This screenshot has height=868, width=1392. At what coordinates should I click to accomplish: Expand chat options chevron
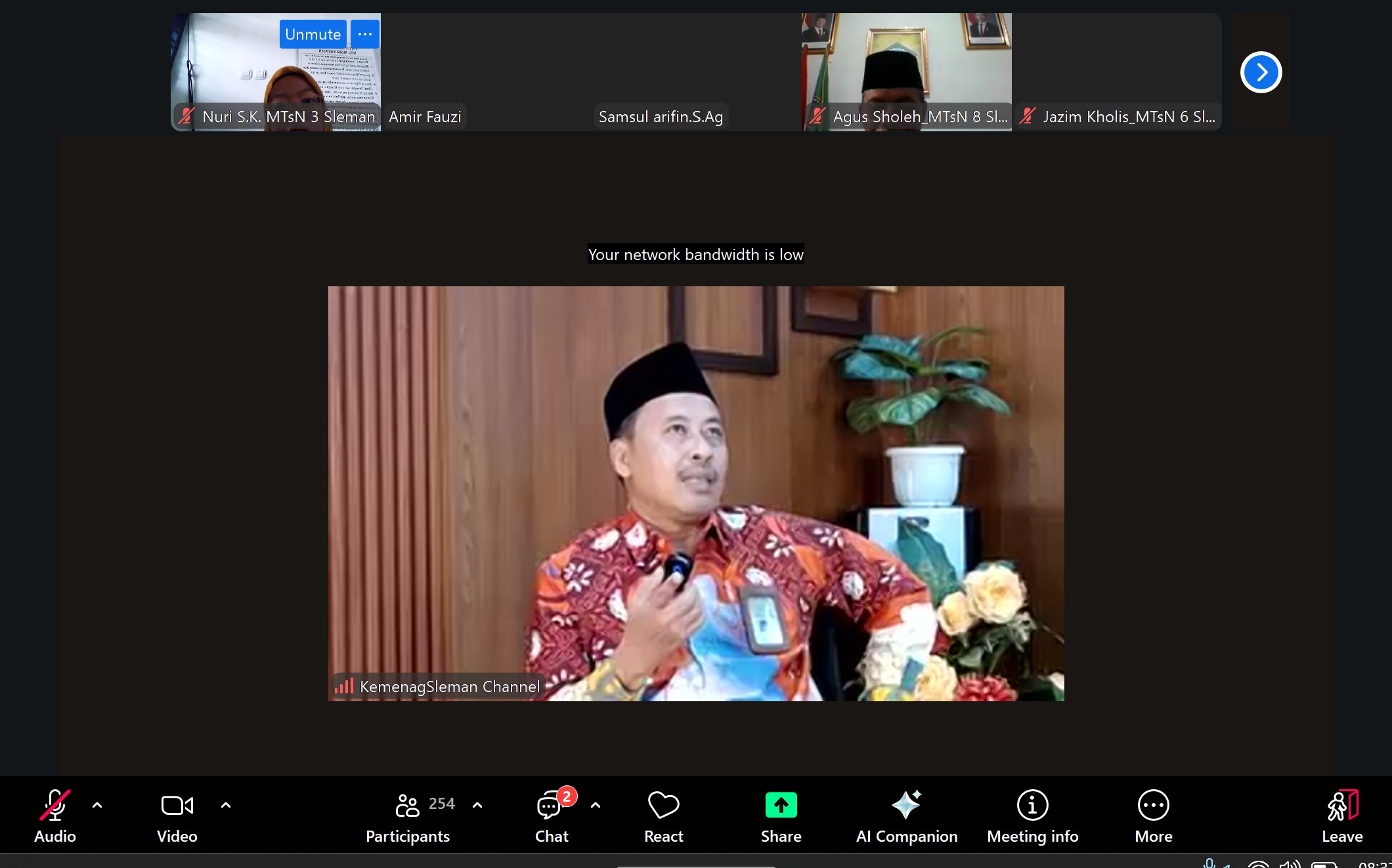click(596, 805)
